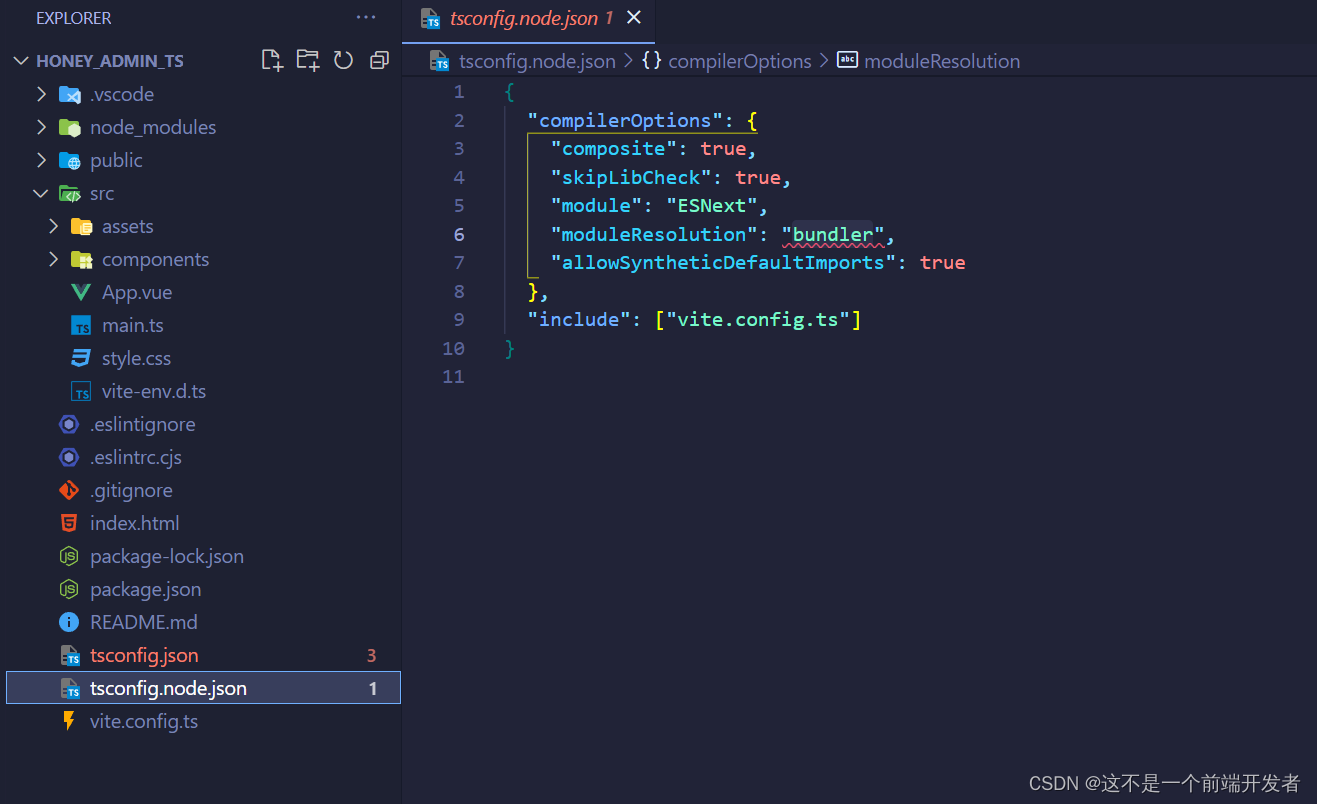Switch to the tsconfig.node.json tab
The width and height of the screenshot is (1317, 804).
529,18
